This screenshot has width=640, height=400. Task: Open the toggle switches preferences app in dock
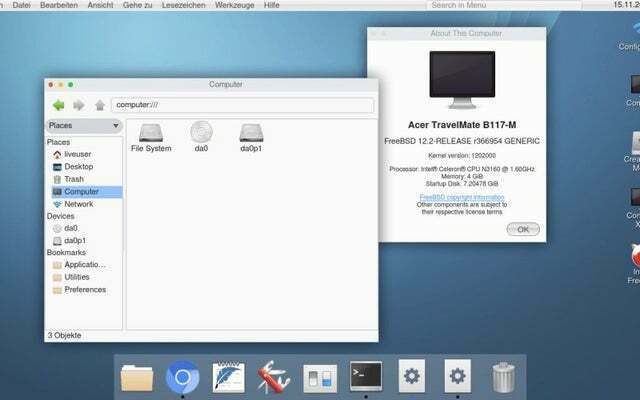(319, 377)
